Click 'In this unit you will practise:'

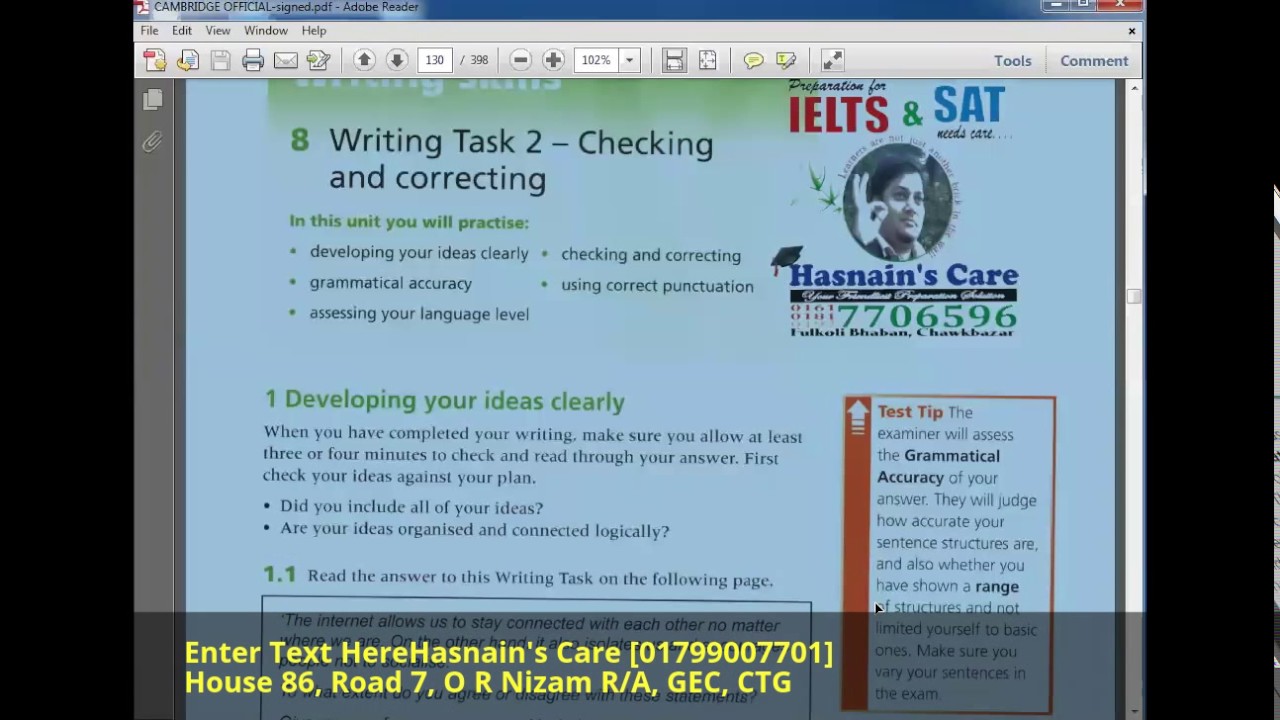[x=409, y=222]
